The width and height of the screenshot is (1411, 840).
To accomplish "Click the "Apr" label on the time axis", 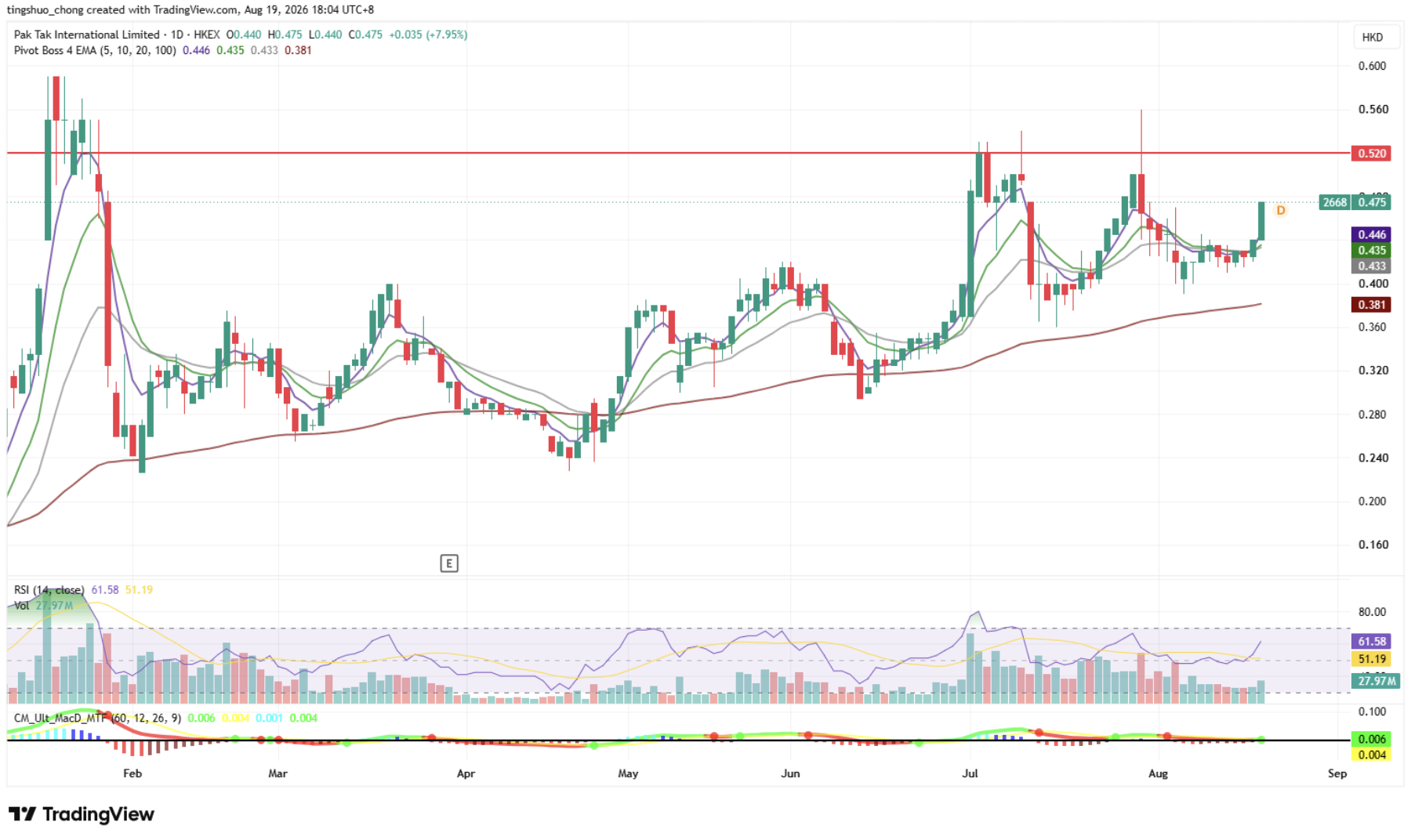I will coord(466,773).
